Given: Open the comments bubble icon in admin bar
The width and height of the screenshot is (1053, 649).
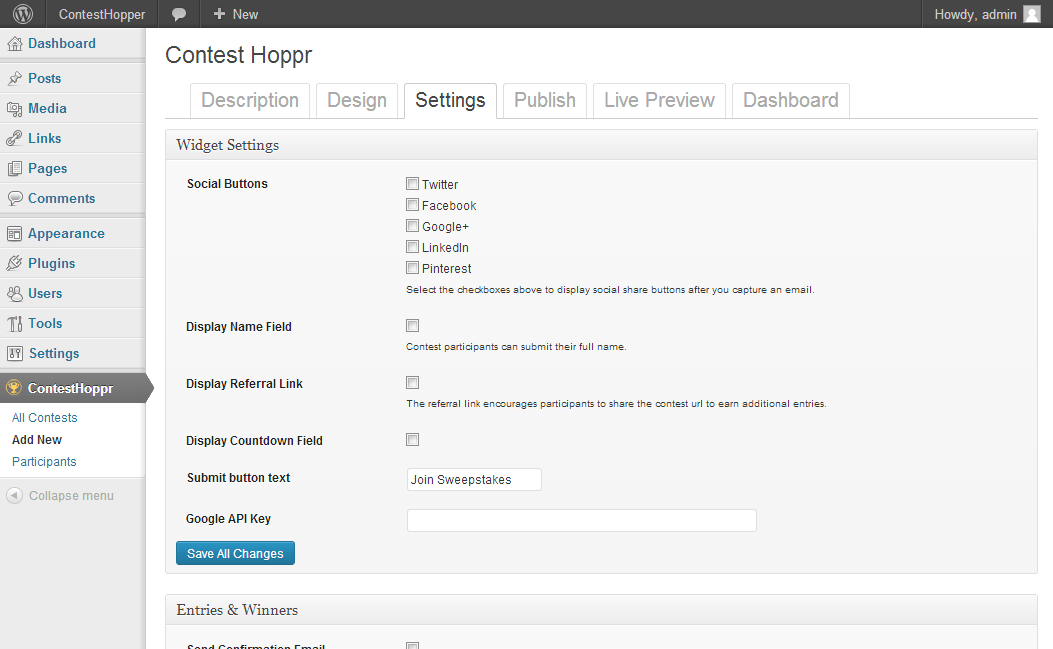Looking at the screenshot, I should [179, 14].
